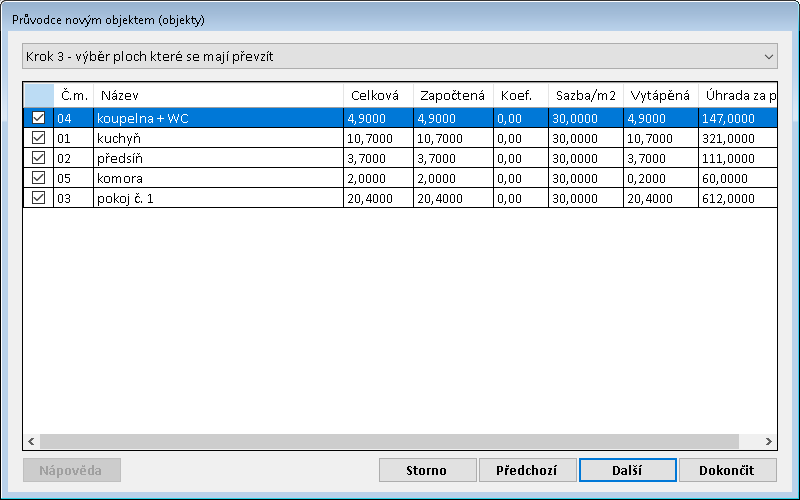800x500 pixels.
Task: Click the Započtená column header
Action: [453, 95]
